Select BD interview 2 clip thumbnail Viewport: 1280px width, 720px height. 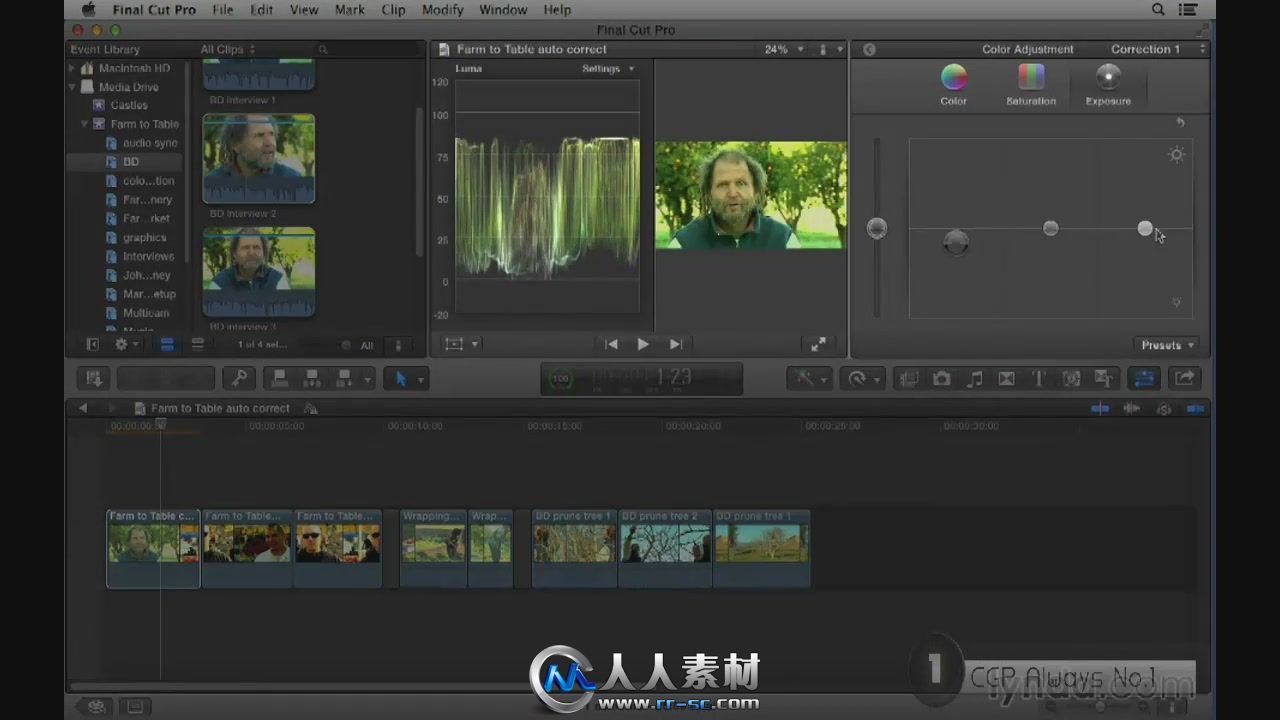click(258, 158)
